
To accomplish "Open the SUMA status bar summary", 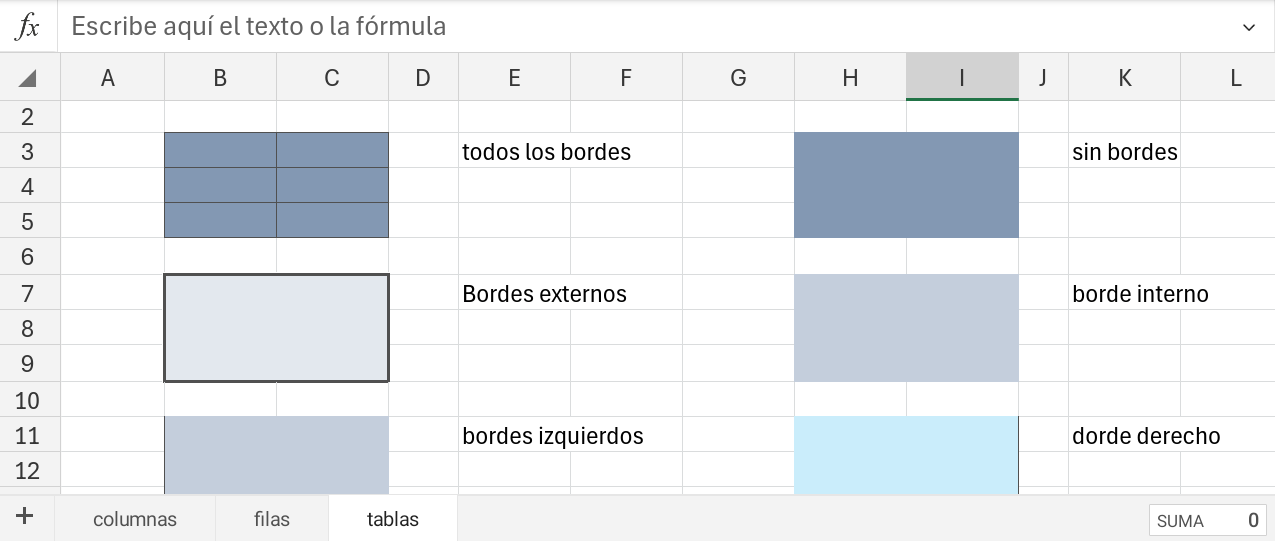I will (1207, 520).
